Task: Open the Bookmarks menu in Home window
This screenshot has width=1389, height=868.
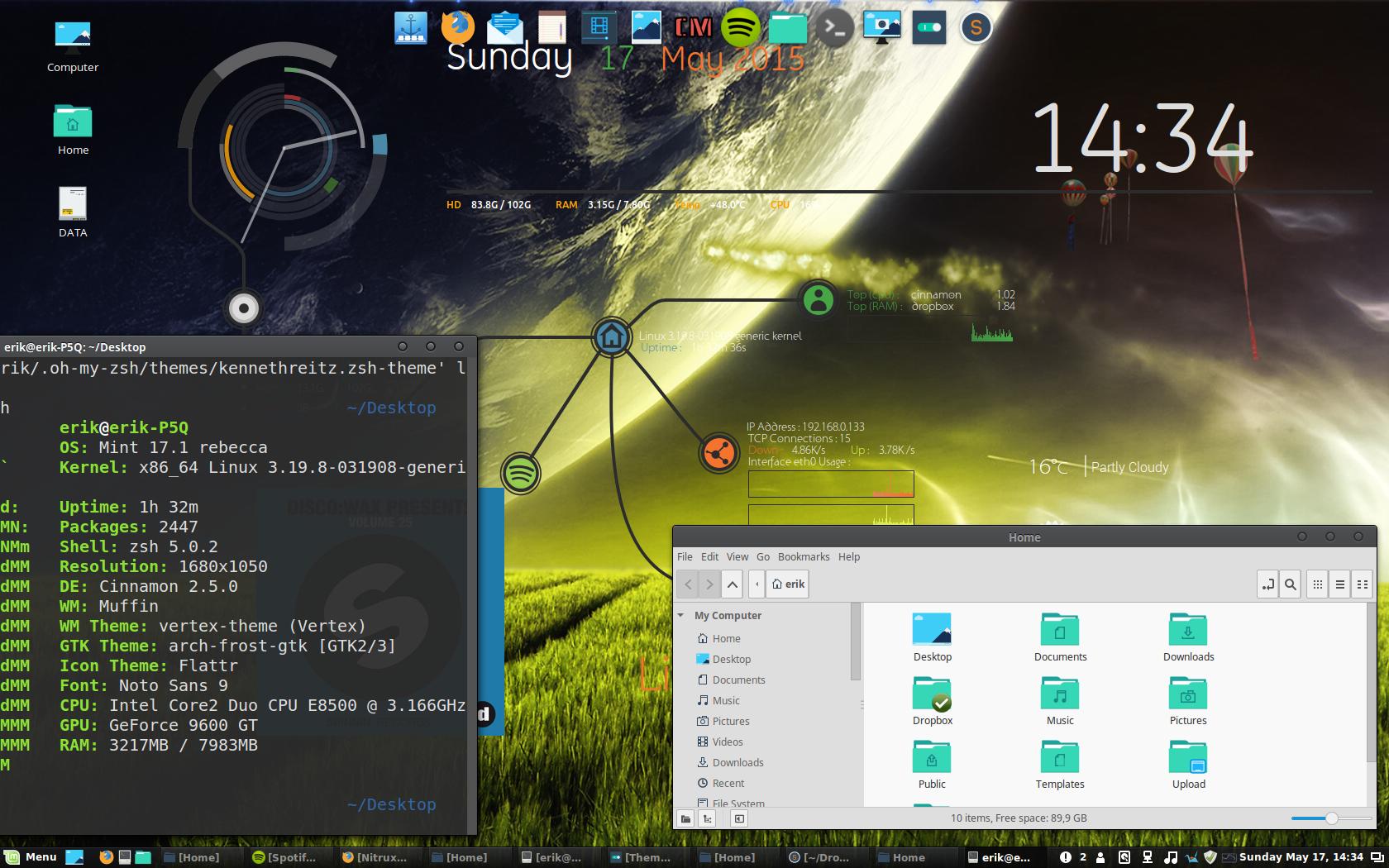Action: pyautogui.click(x=804, y=557)
